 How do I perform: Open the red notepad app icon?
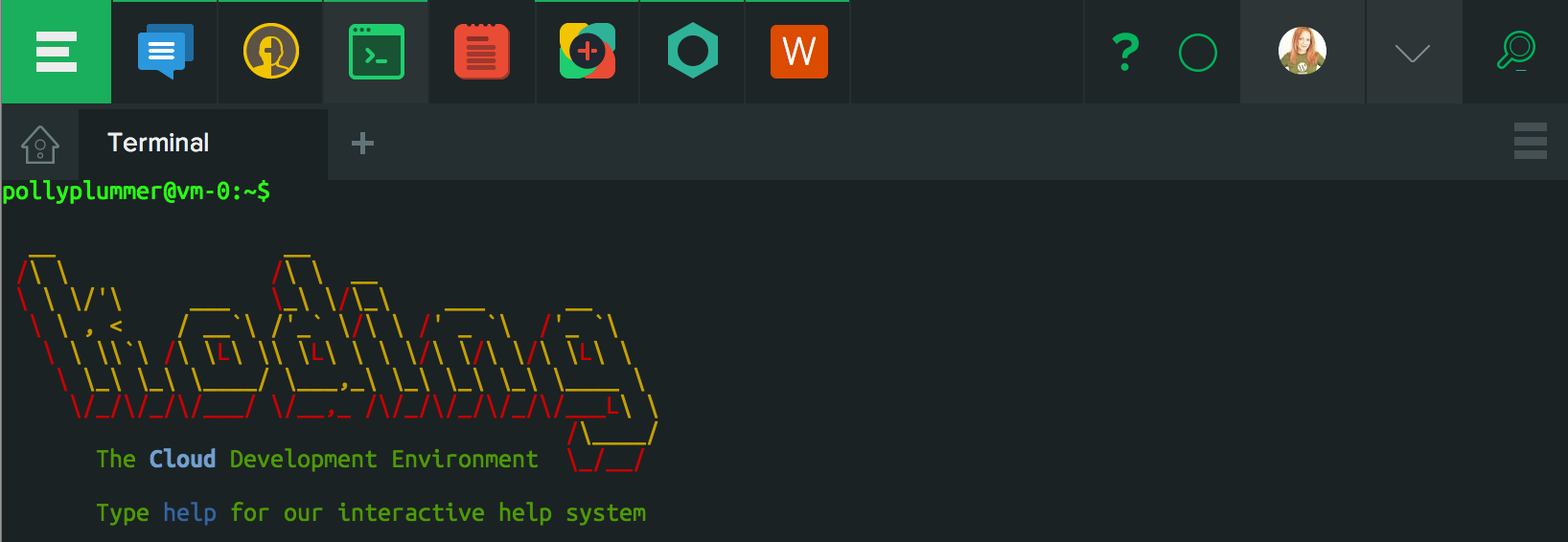[x=482, y=52]
